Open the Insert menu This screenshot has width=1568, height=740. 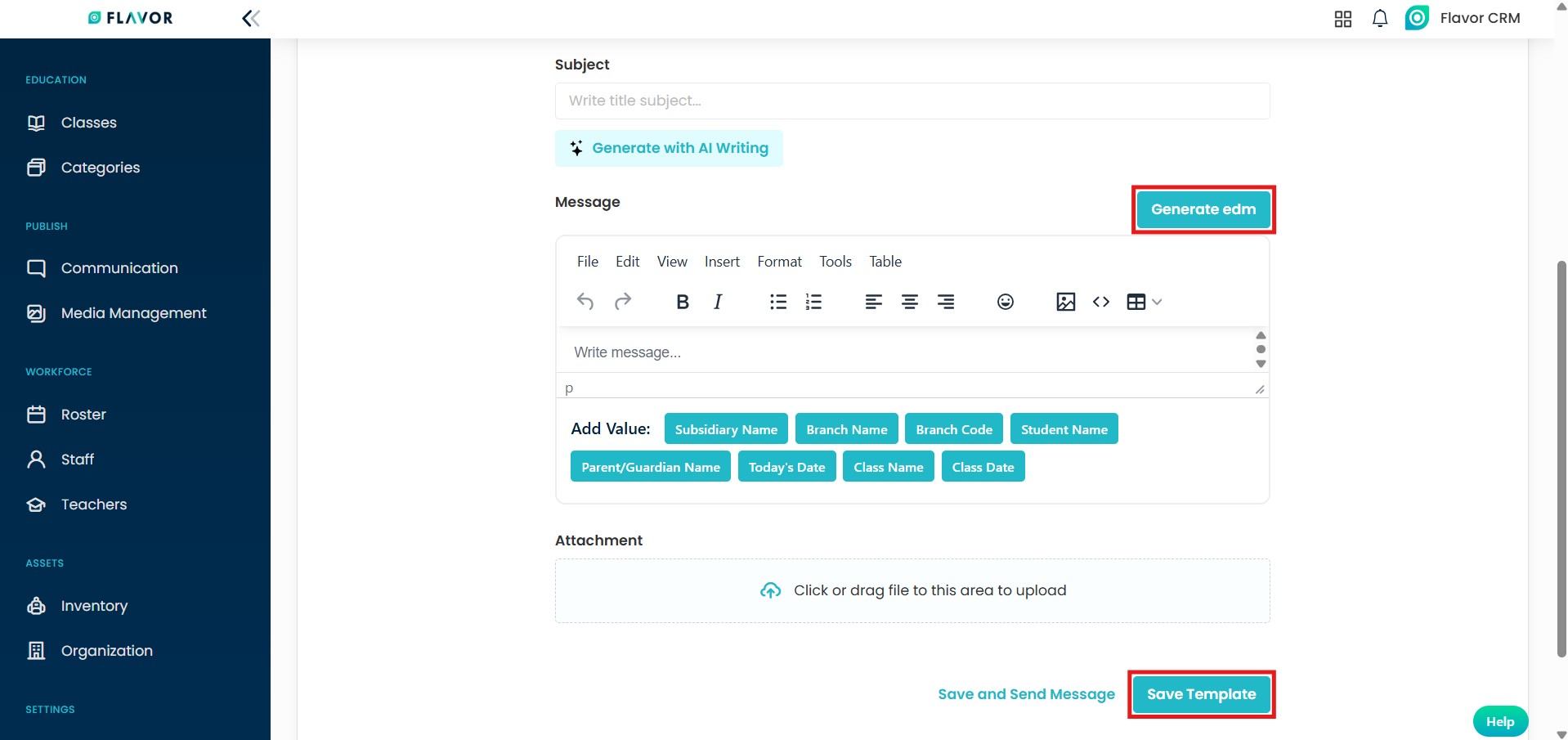click(722, 262)
